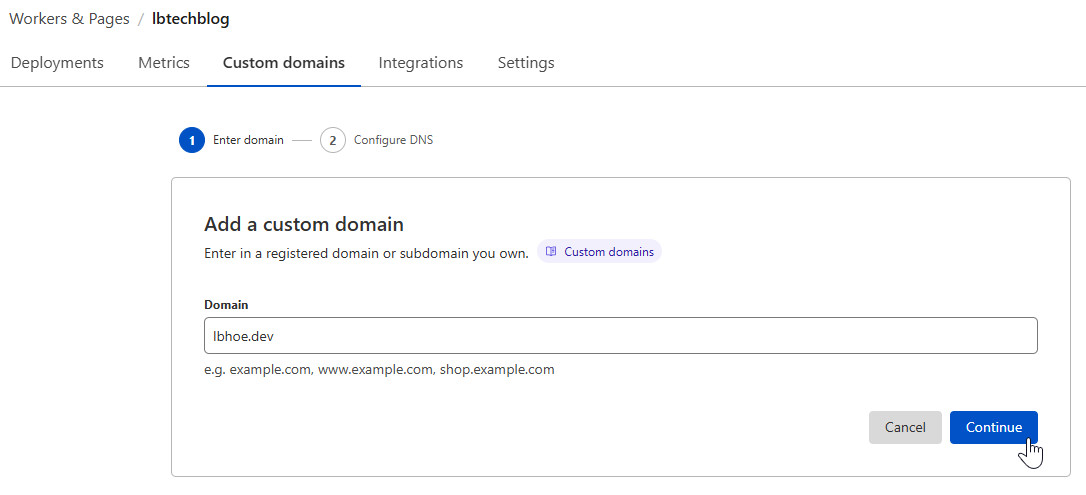
Task: Click the example.com hint text
Action: click(379, 370)
